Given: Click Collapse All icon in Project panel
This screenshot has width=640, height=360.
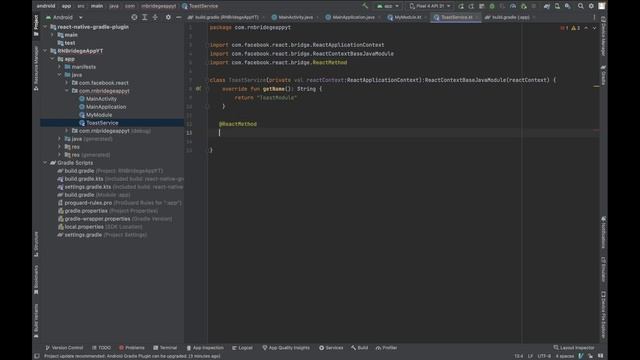Looking at the screenshot, I should click(x=155, y=17).
